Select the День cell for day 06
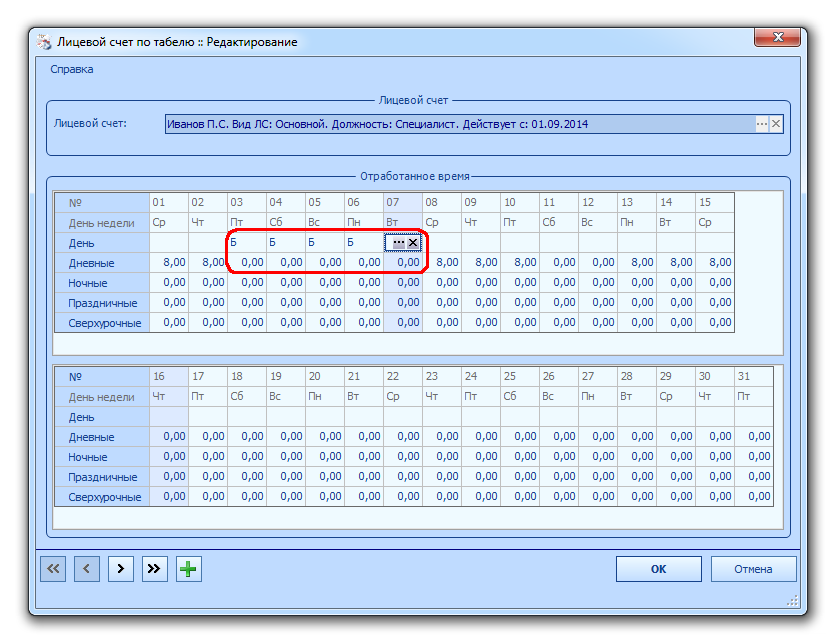This screenshot has height=638, width=831. (x=364, y=243)
